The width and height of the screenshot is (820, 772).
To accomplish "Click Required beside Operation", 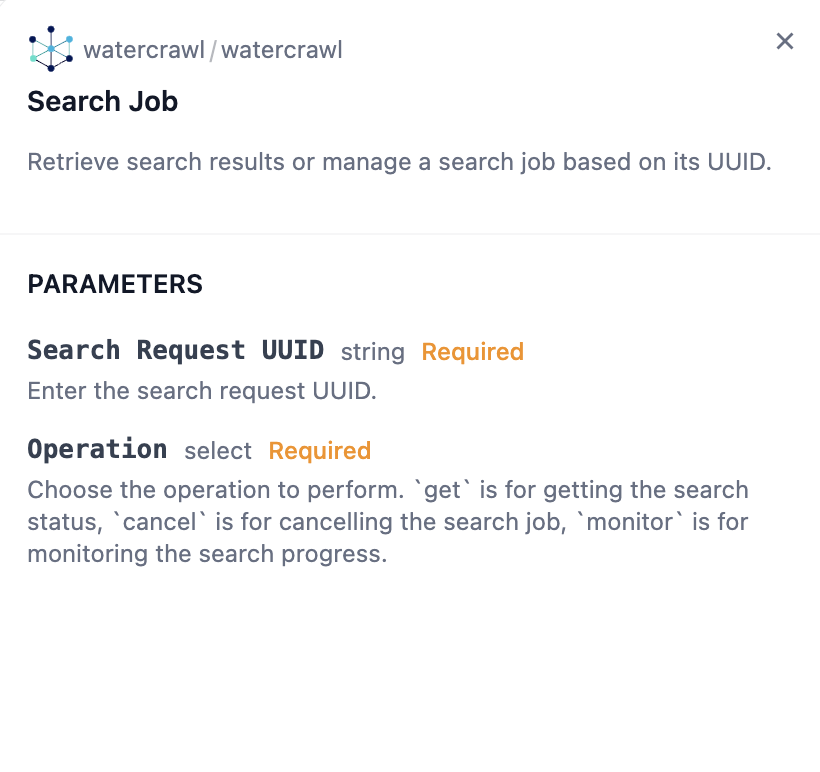I will pos(319,451).
